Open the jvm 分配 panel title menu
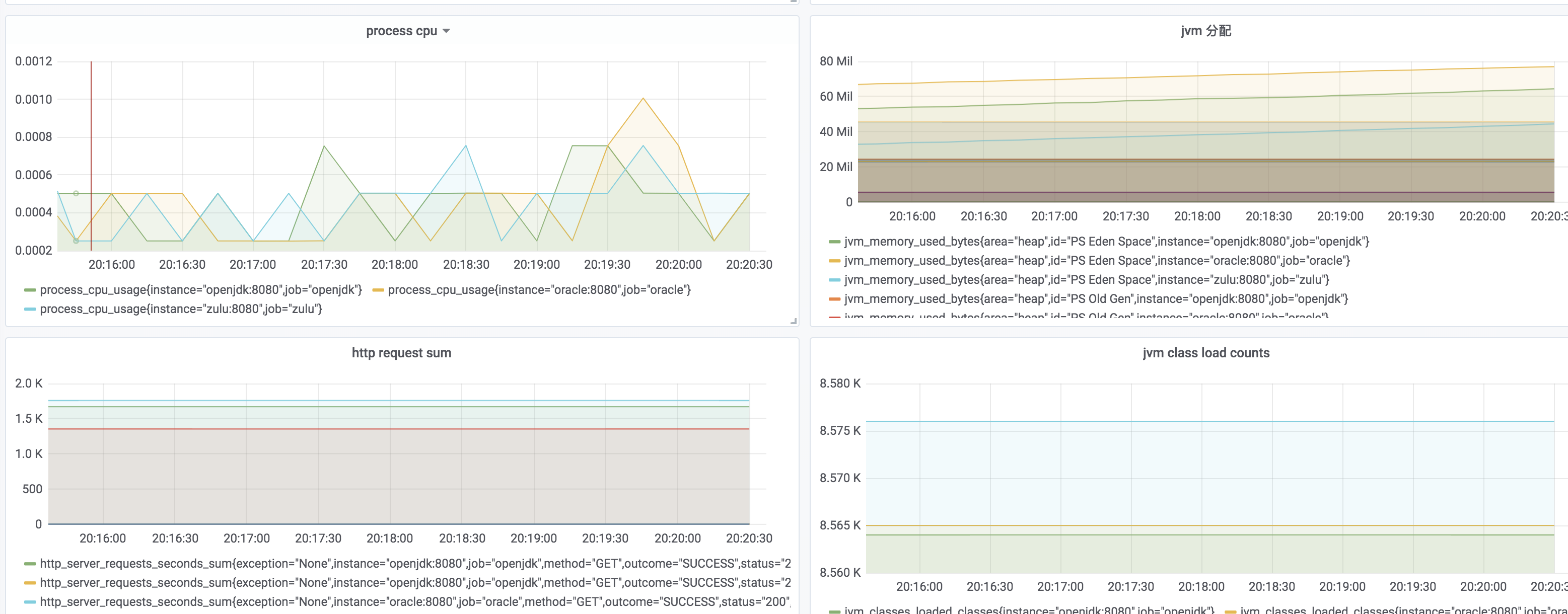 click(1205, 31)
